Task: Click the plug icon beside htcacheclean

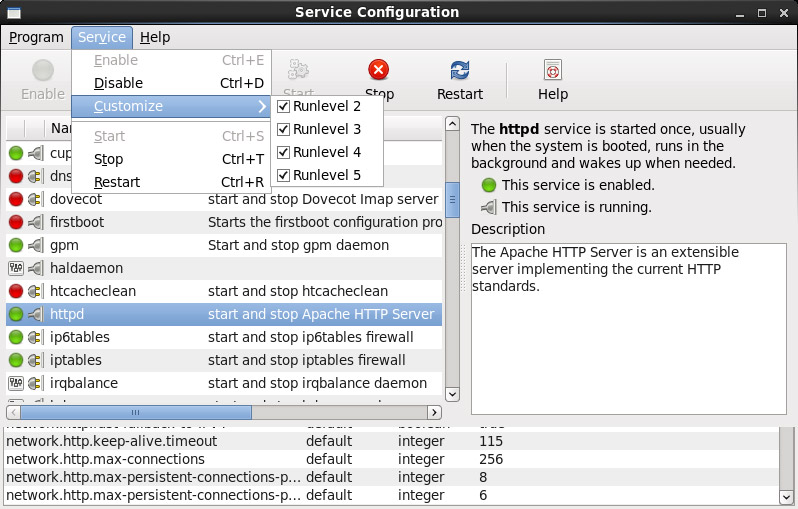Action: tap(35, 291)
